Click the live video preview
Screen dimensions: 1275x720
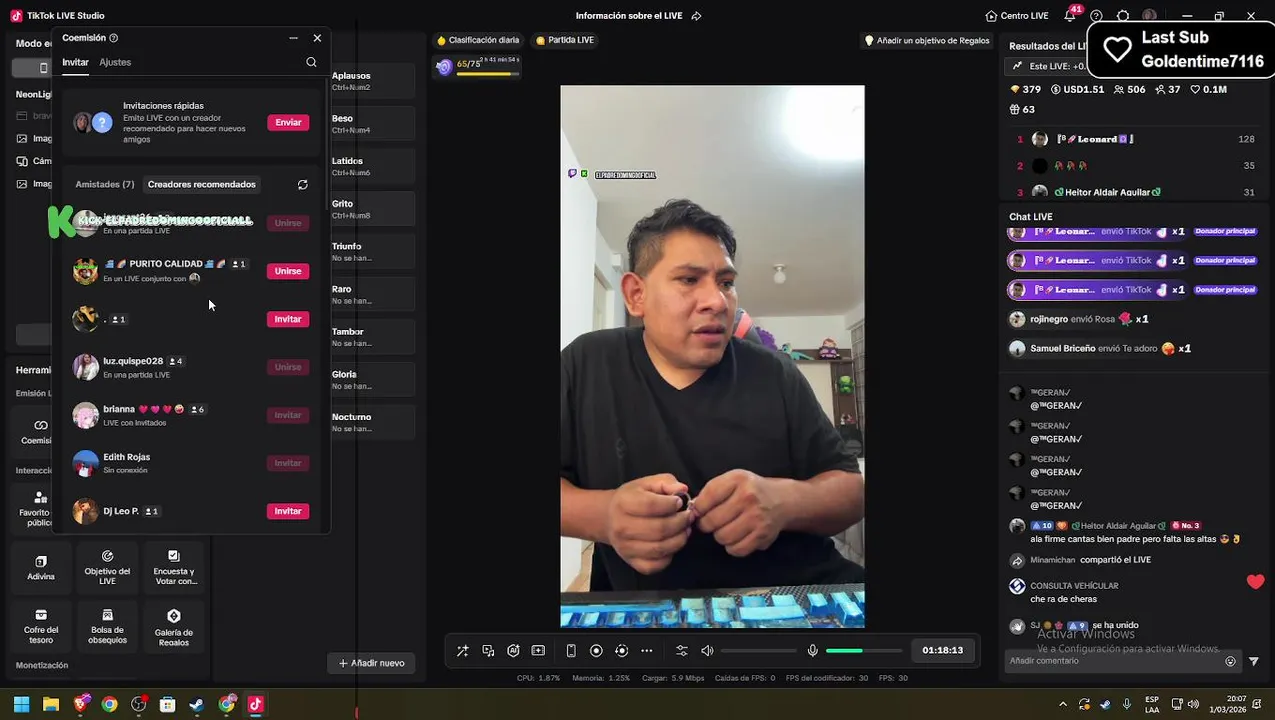(712, 356)
